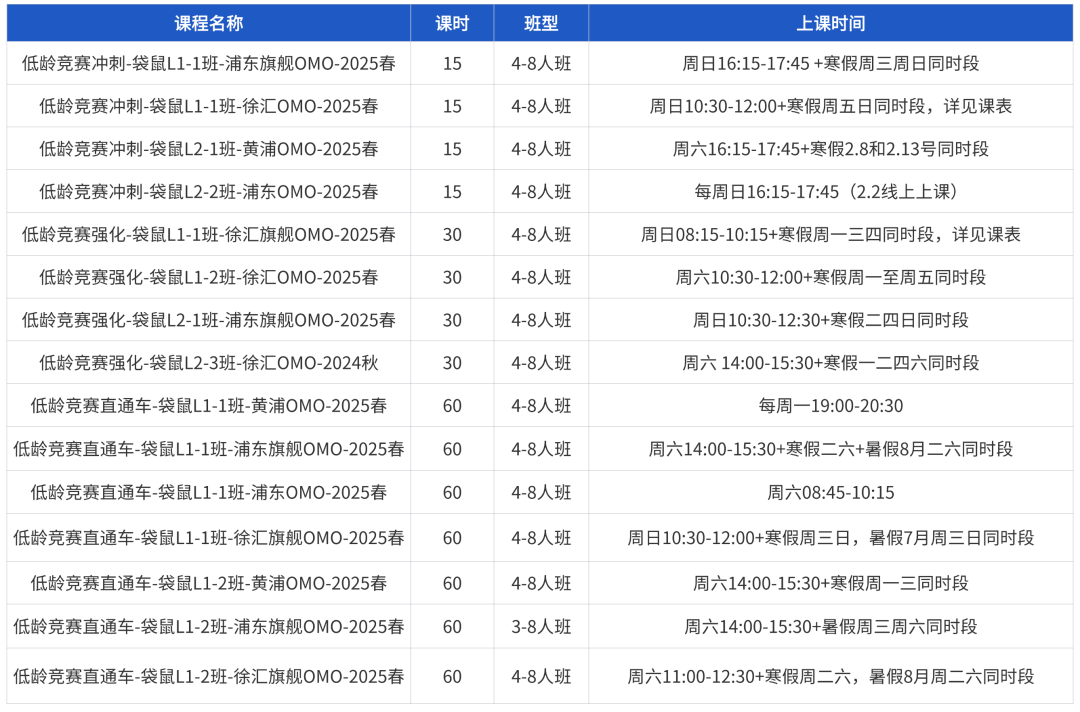Click 4-8人班 in 周六08:45-10:15 row
Image resolution: width=1080 pixels, height=712 pixels.
click(x=541, y=492)
